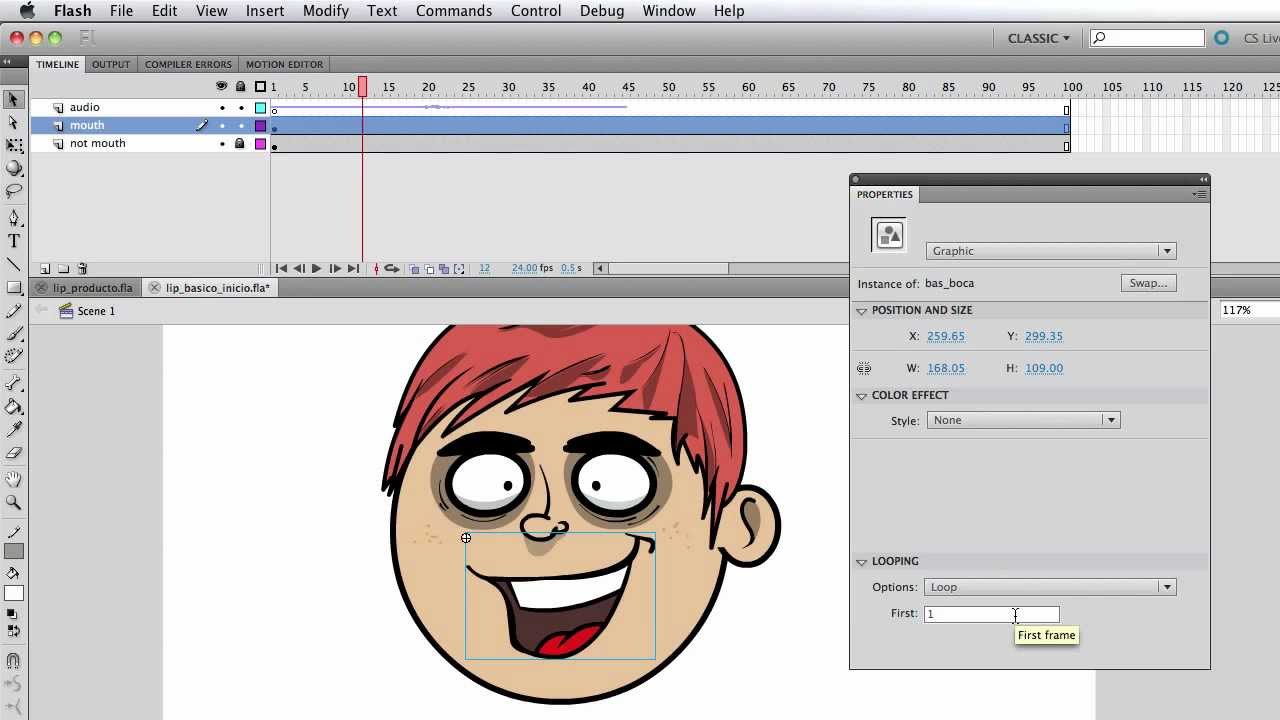The image size is (1280, 720).
Task: Select the Lasso tool
Action: tap(14, 191)
